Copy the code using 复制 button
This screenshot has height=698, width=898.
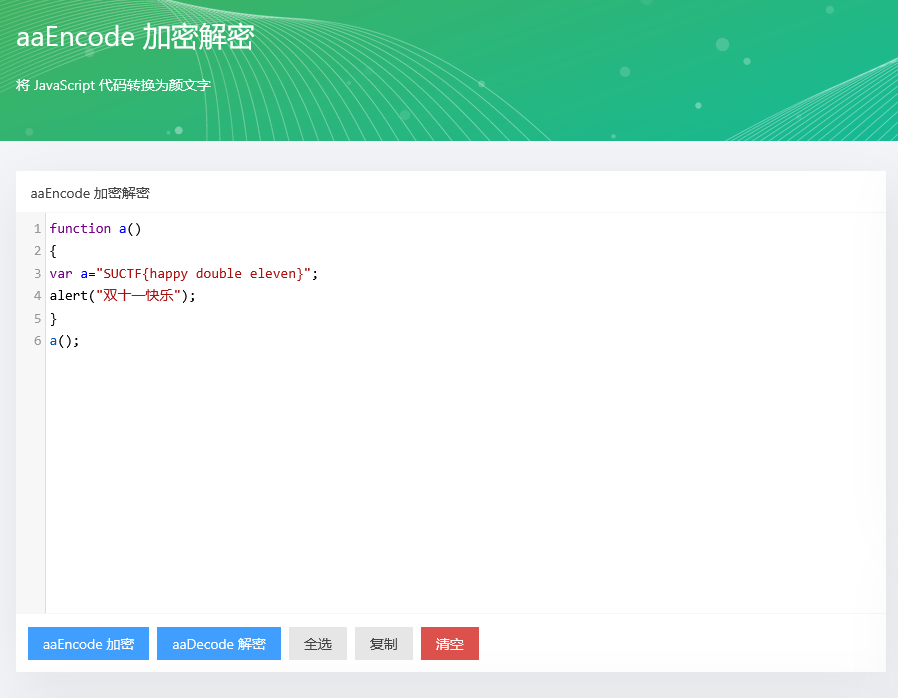[384, 644]
